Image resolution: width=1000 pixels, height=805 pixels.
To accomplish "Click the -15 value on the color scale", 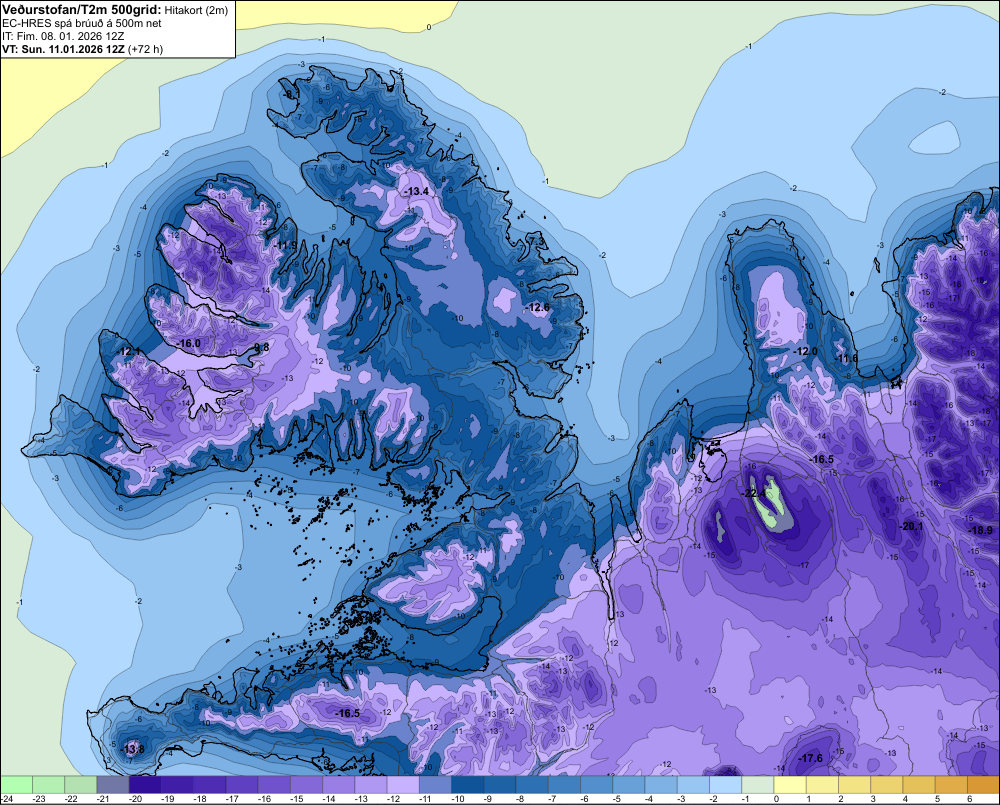I will tap(297, 799).
